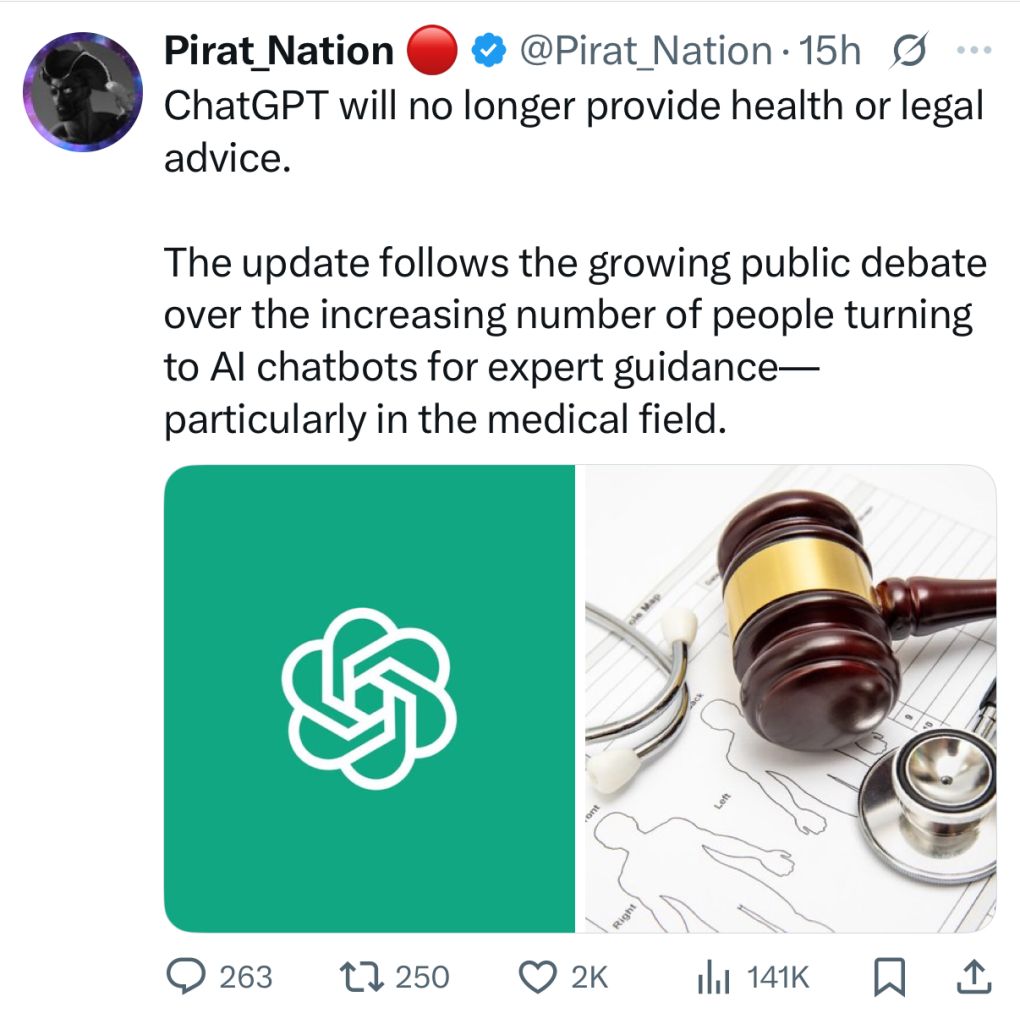Image resolution: width=1020 pixels, height=1024 pixels.
Task: Open the gavel and stethoscope image
Action: point(790,698)
